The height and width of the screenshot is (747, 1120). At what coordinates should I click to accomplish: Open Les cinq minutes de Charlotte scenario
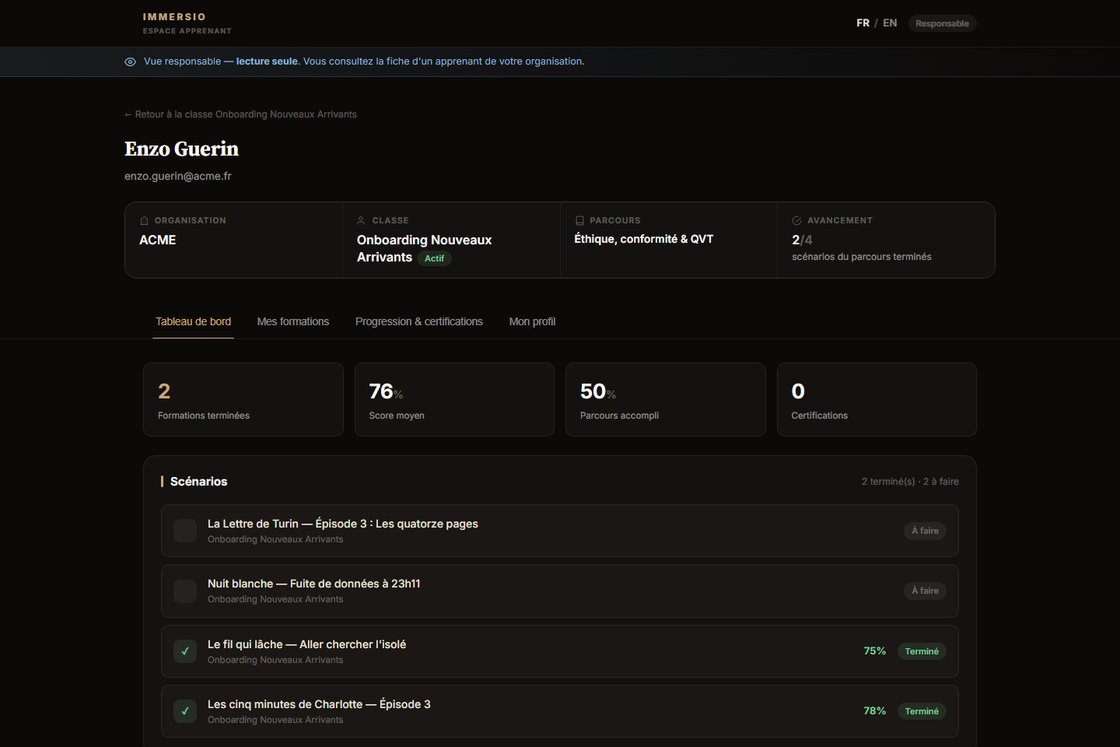[x=560, y=711]
